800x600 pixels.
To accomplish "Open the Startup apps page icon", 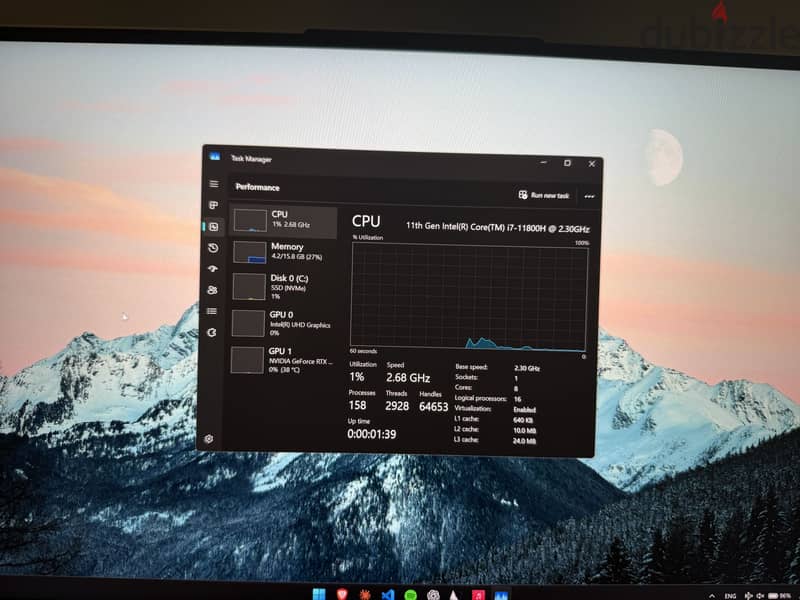I will point(213,269).
